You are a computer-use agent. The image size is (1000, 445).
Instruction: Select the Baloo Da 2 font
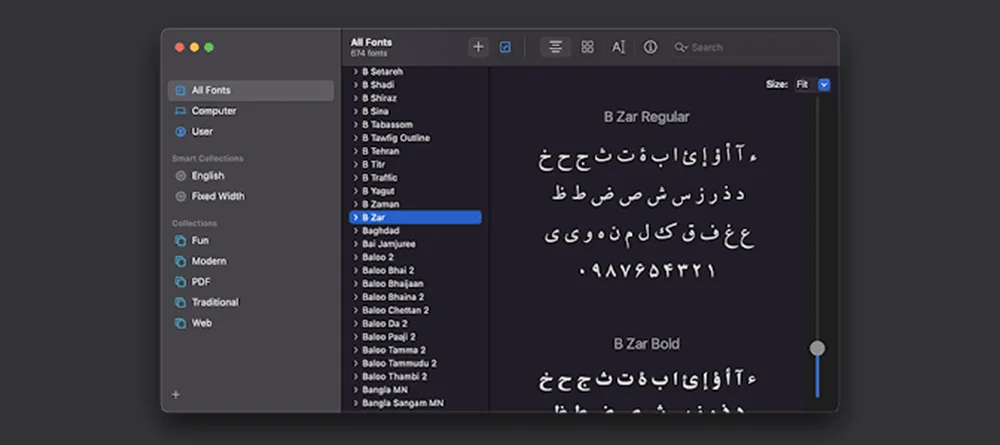pyautogui.click(x=416, y=324)
